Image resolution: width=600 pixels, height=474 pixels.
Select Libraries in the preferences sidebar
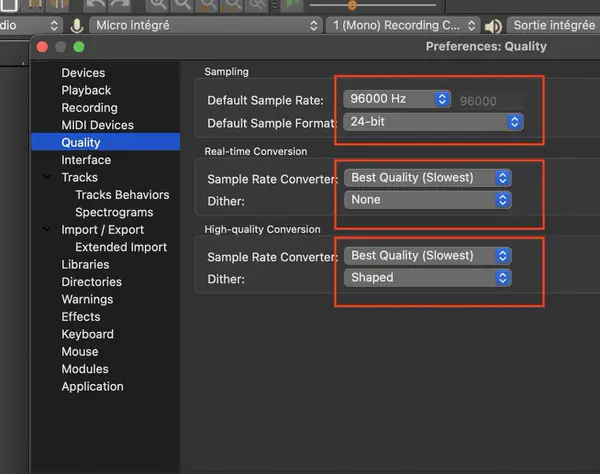[85, 264]
